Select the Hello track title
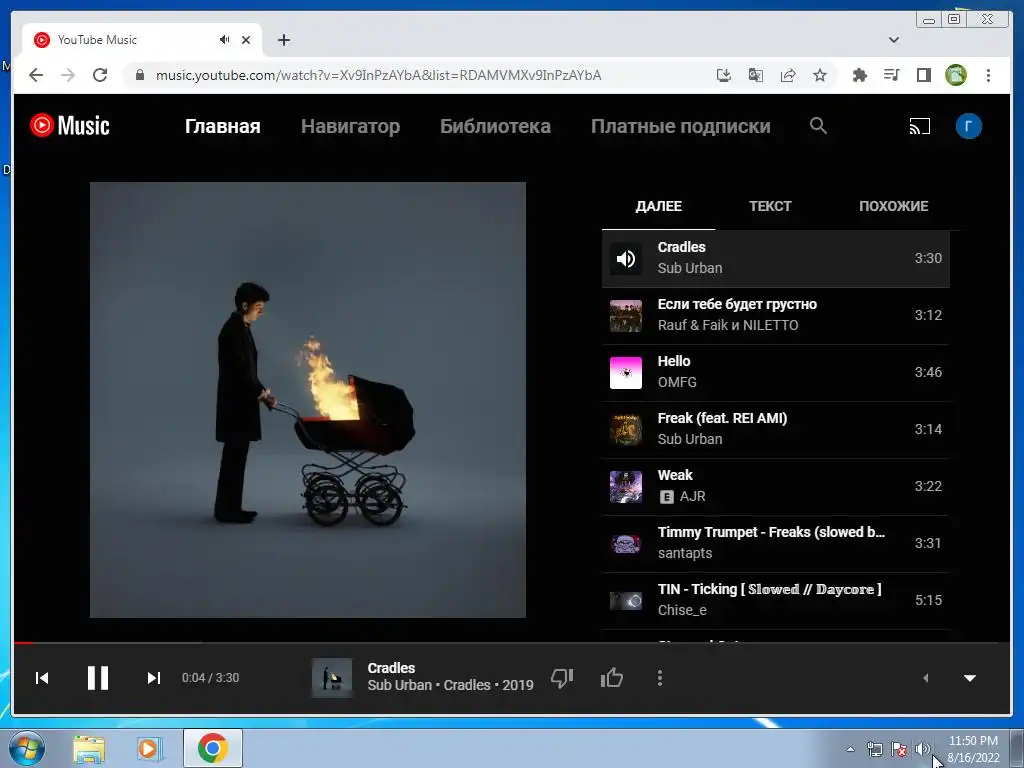This screenshot has height=768, width=1024. pos(673,361)
